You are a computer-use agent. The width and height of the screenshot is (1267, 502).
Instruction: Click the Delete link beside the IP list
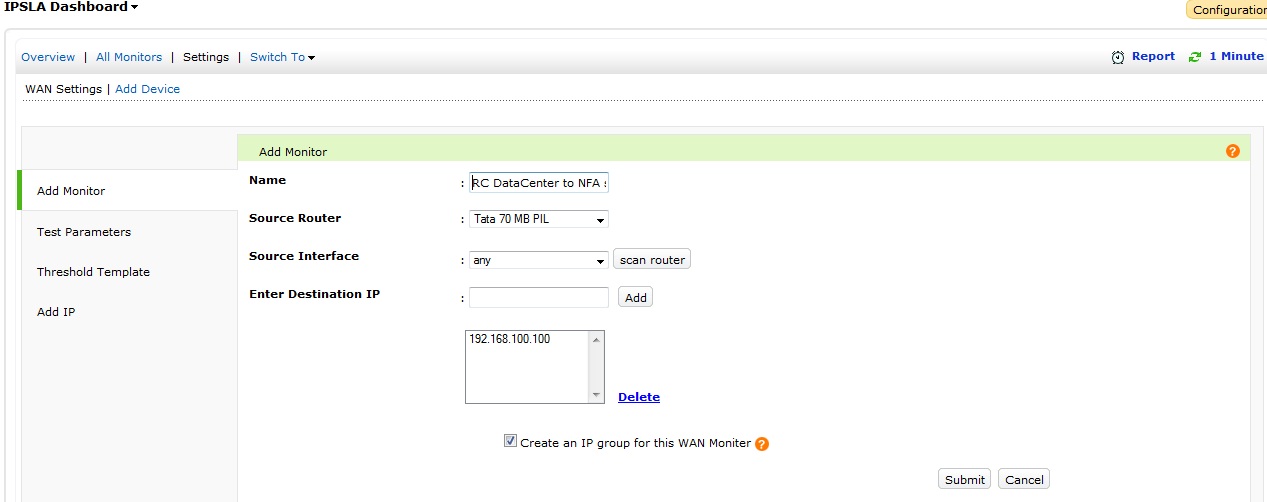coord(638,397)
